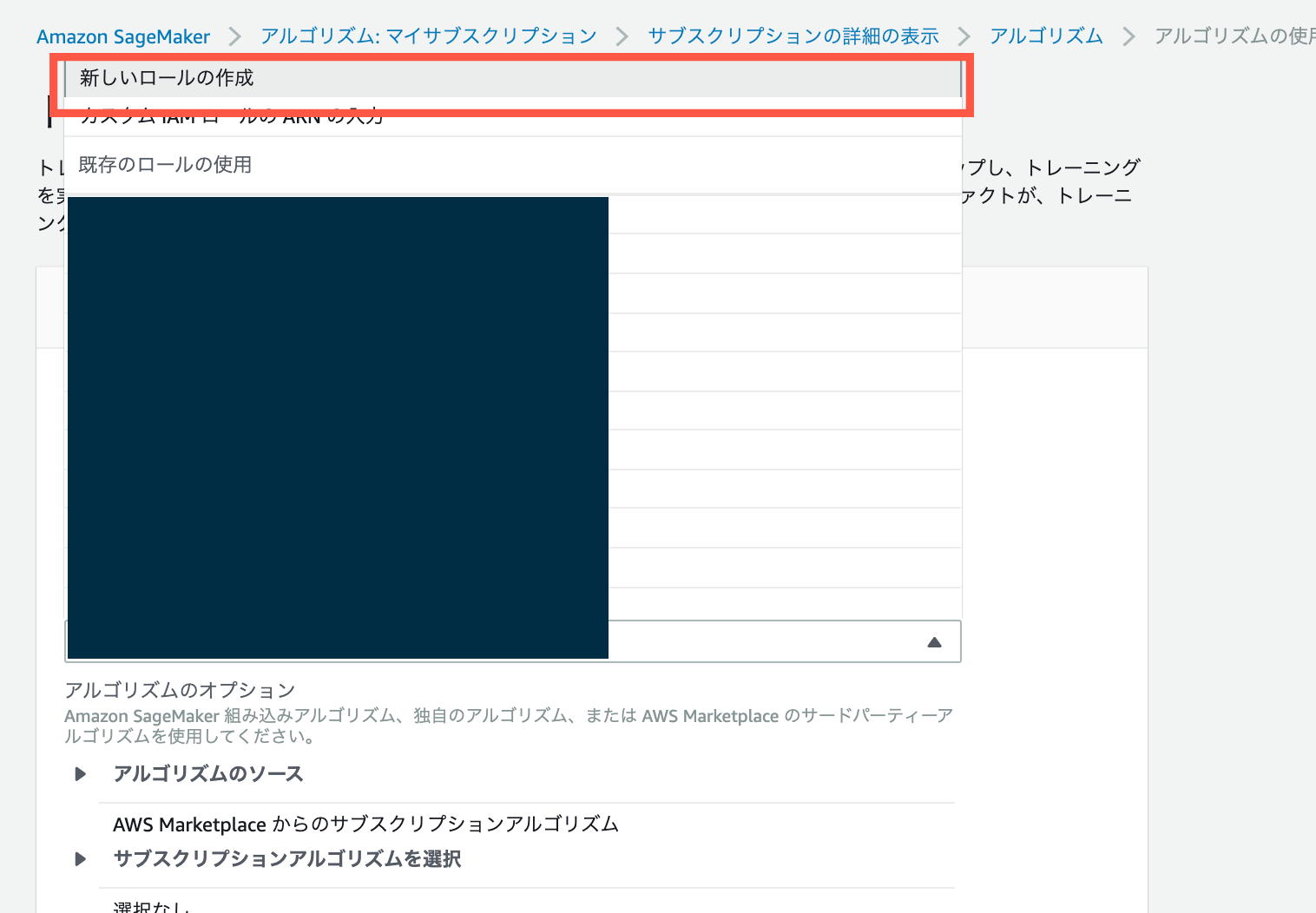Click サブスクリプションアルゴリズムを選択 section title

click(x=287, y=859)
